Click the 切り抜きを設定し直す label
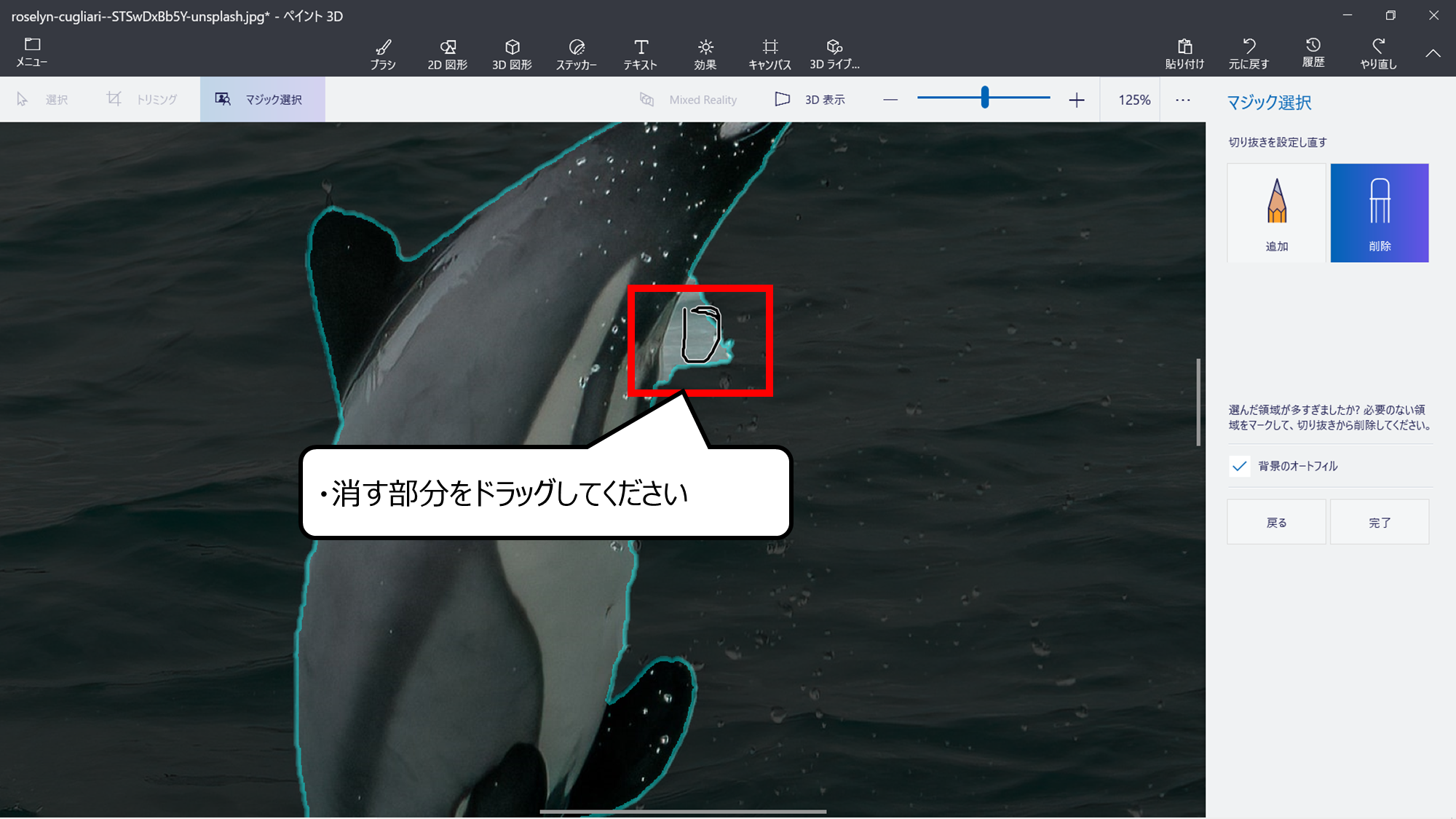Image resolution: width=1456 pixels, height=819 pixels. tap(1278, 142)
